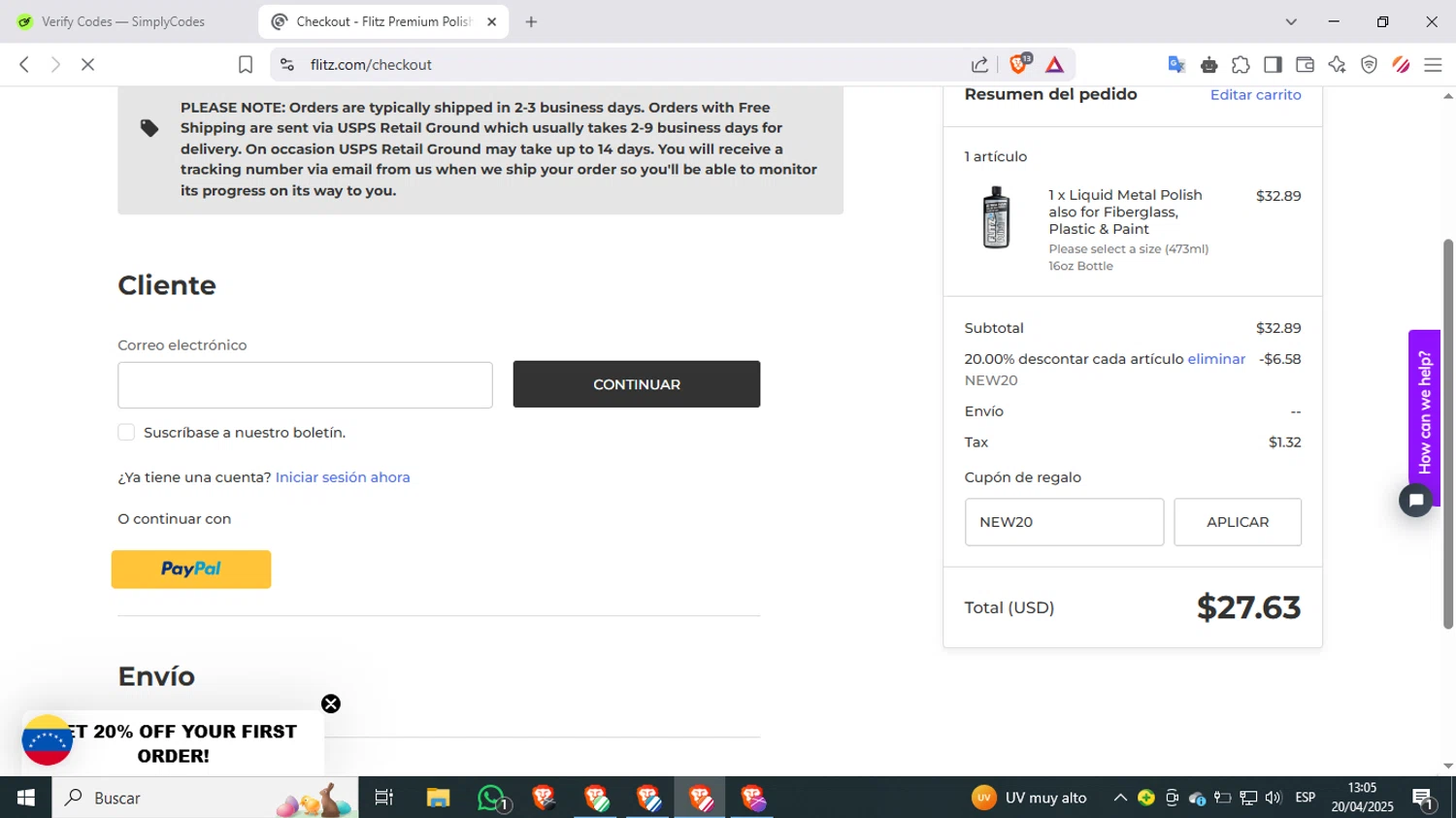1456x818 pixels.
Task: Click the Tax value $1.32
Action: pos(1284,442)
